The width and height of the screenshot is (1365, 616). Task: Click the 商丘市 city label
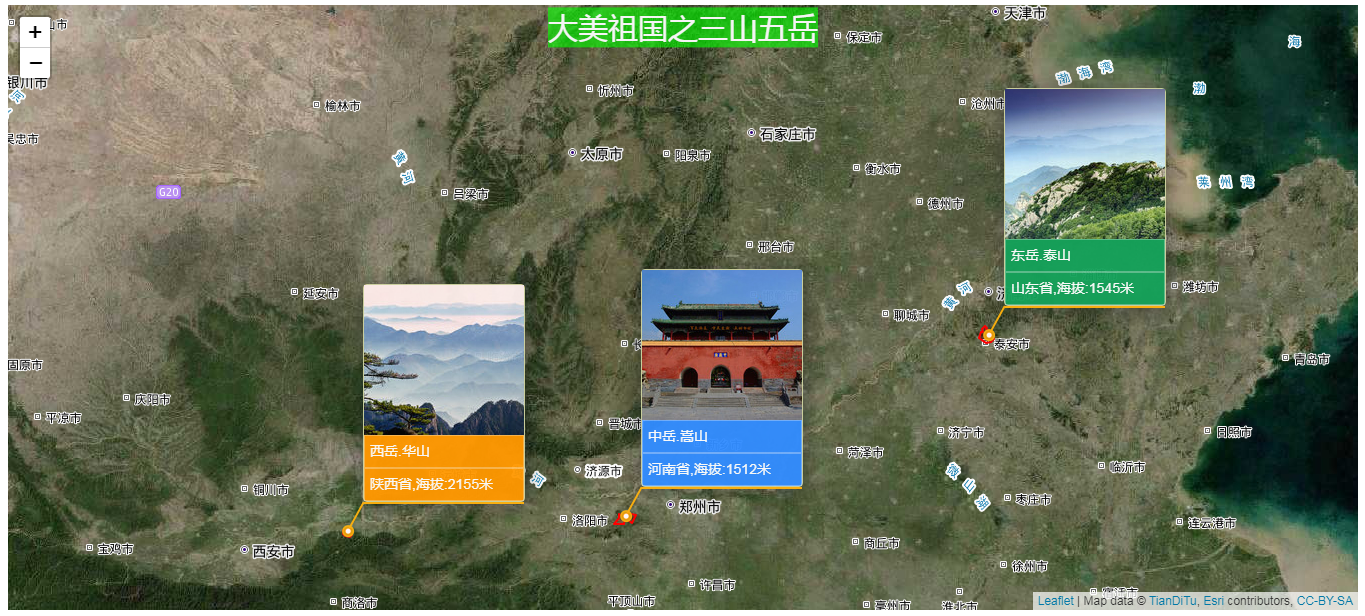pos(881,543)
